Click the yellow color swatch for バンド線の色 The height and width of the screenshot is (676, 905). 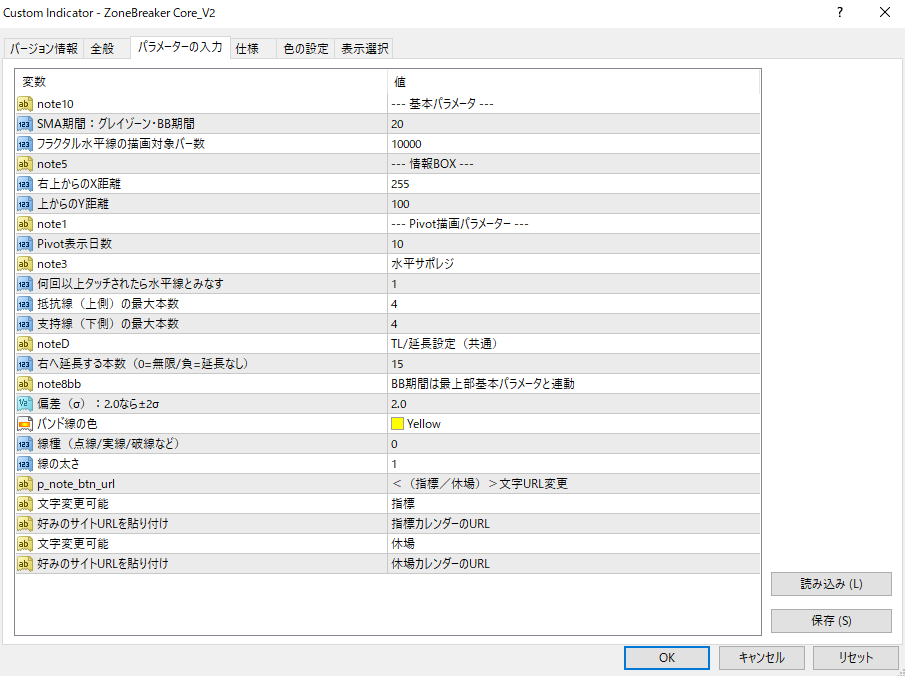tap(398, 424)
